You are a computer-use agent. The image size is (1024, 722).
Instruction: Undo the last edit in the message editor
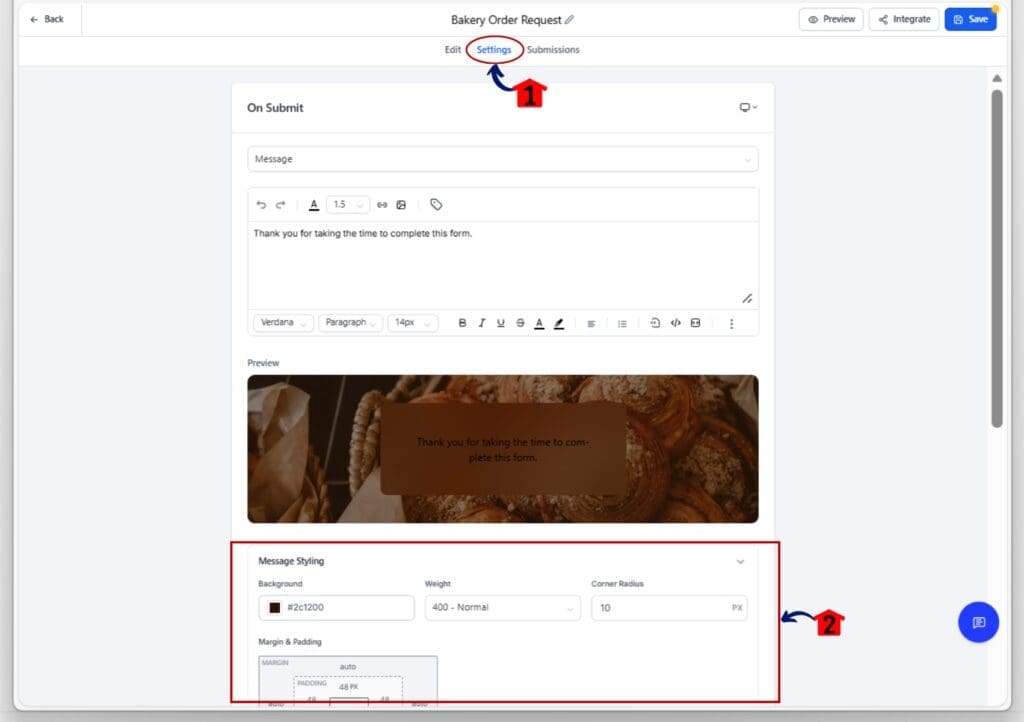[x=261, y=205]
